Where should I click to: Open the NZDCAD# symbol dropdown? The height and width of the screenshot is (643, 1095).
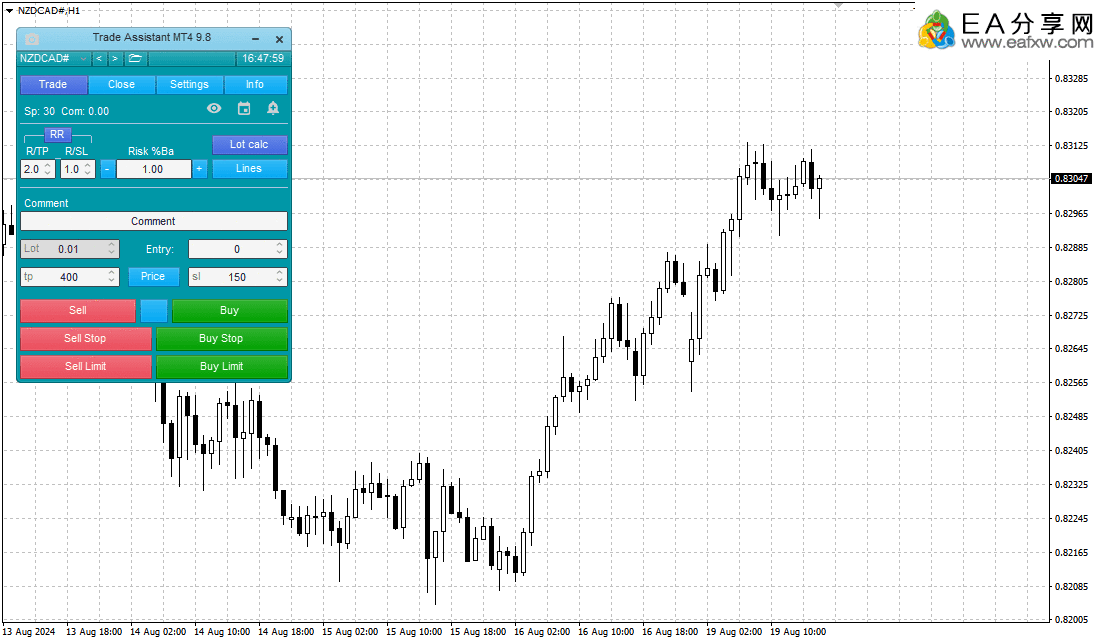click(54, 59)
